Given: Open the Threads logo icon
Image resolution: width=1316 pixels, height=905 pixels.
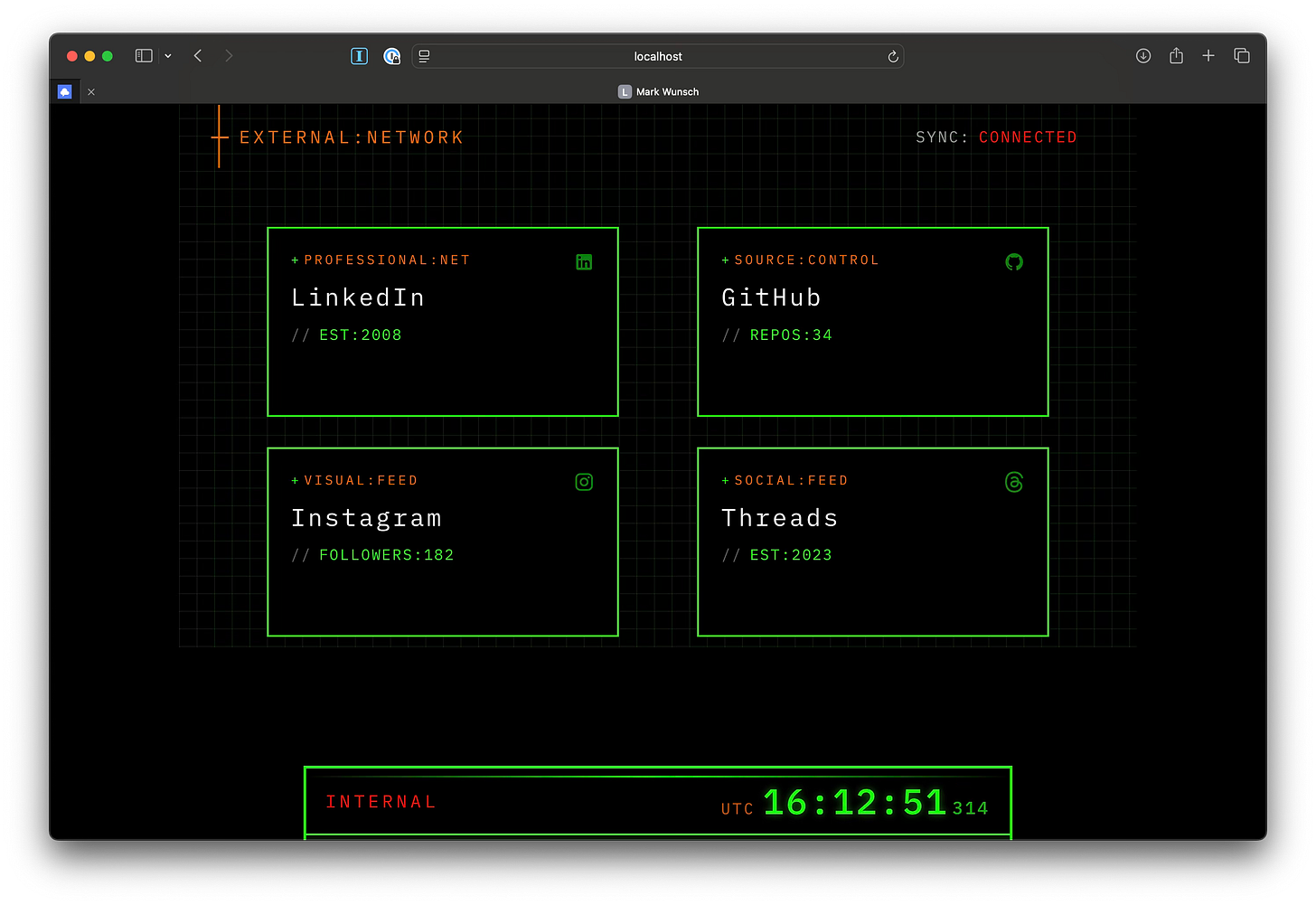Looking at the screenshot, I should click(1014, 482).
